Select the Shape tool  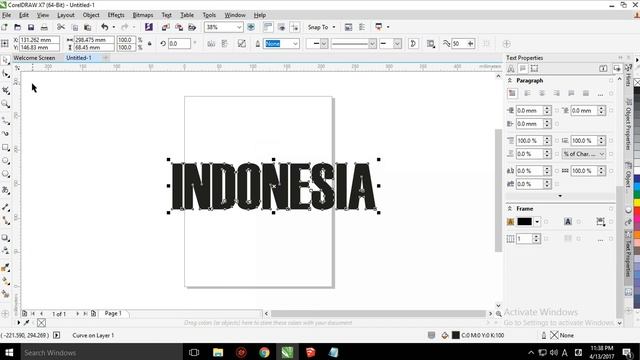pyautogui.click(x=5, y=74)
